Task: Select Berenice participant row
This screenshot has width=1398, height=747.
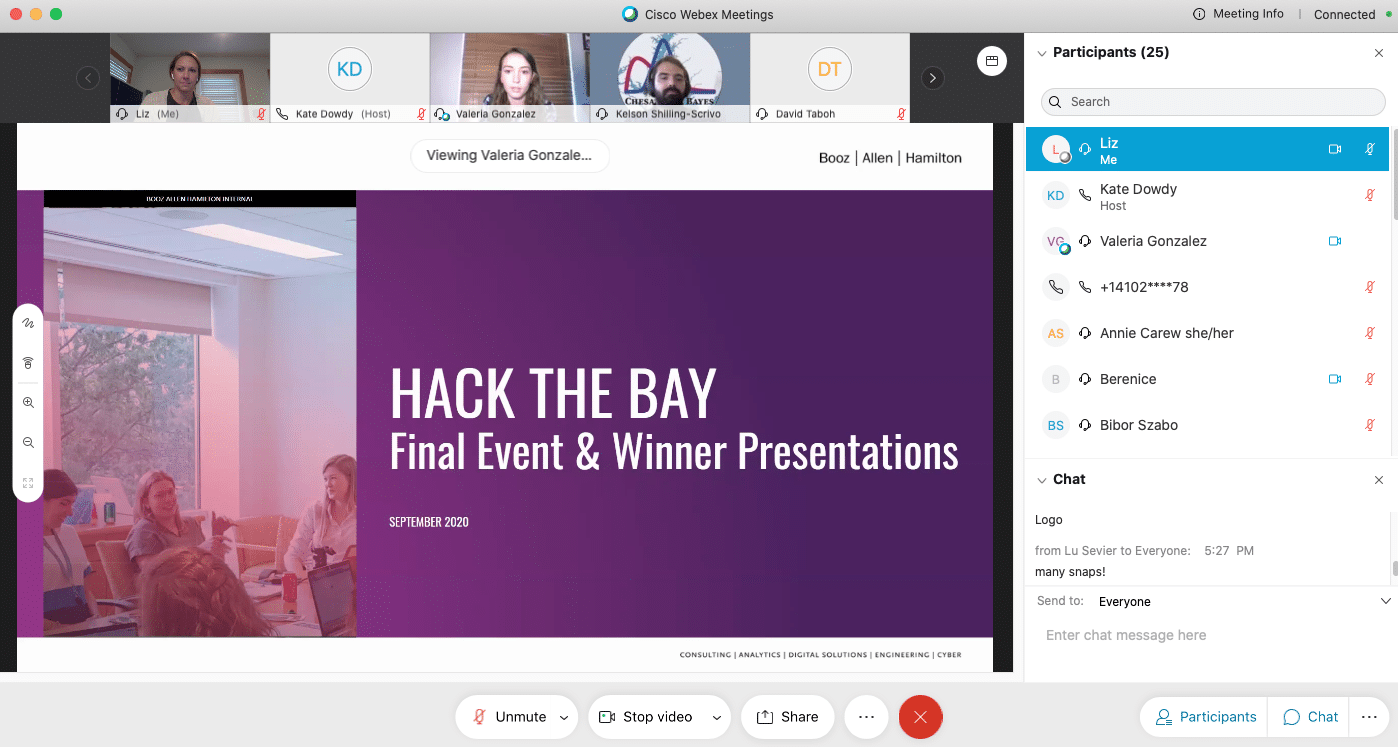Action: tap(1207, 379)
